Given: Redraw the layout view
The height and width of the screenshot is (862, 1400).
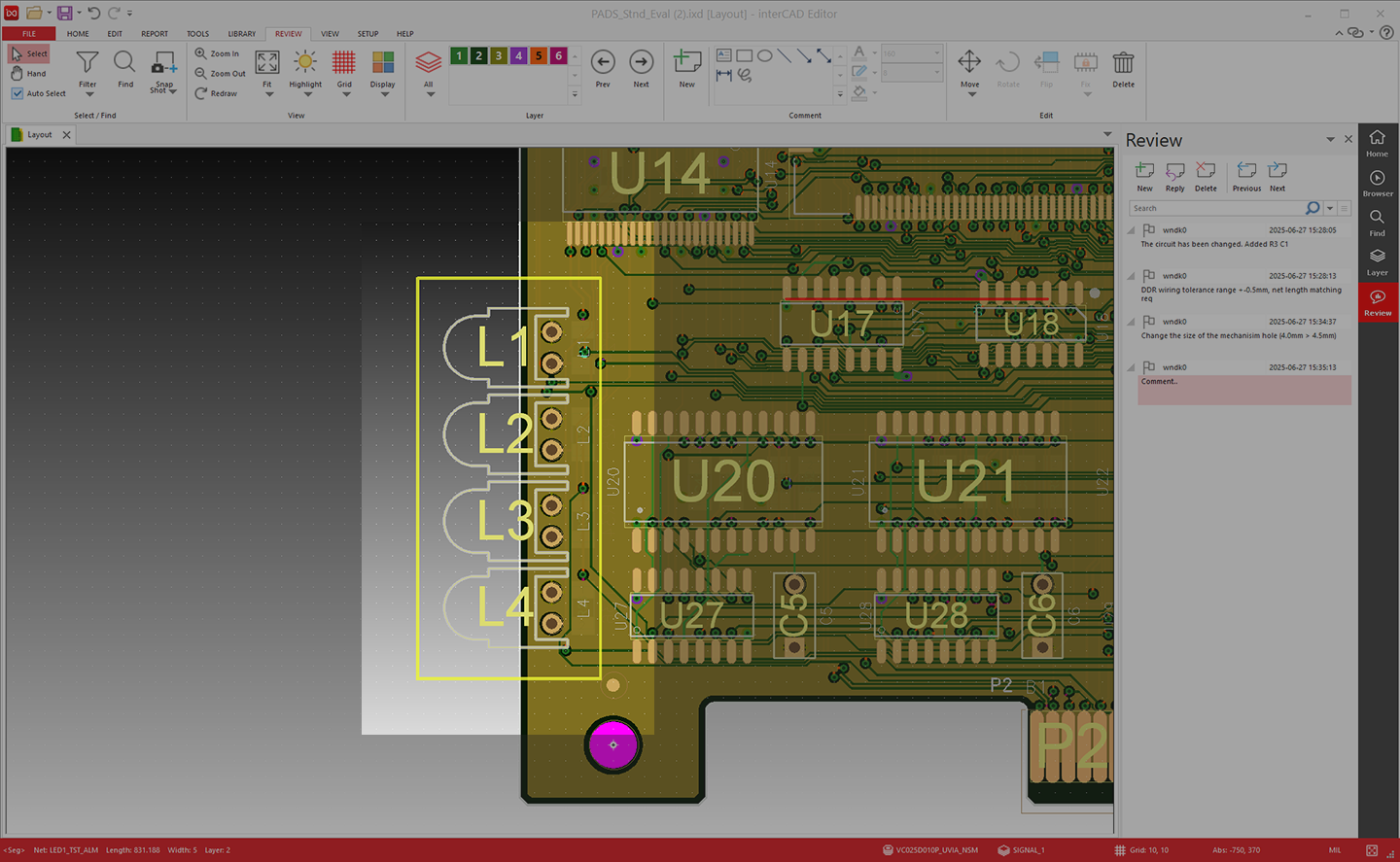Looking at the screenshot, I should (216, 93).
